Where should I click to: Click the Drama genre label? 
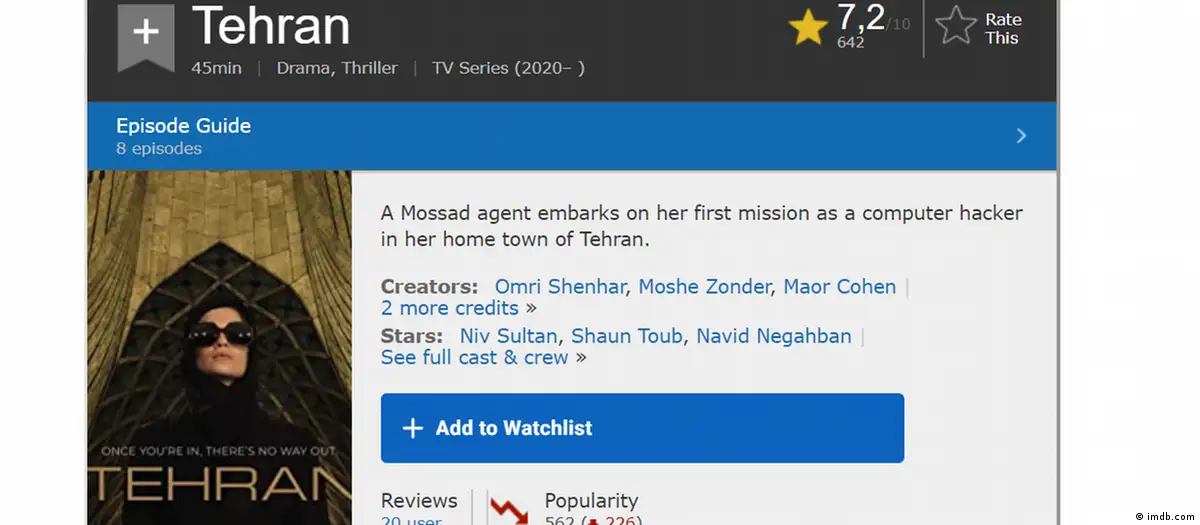coord(300,68)
